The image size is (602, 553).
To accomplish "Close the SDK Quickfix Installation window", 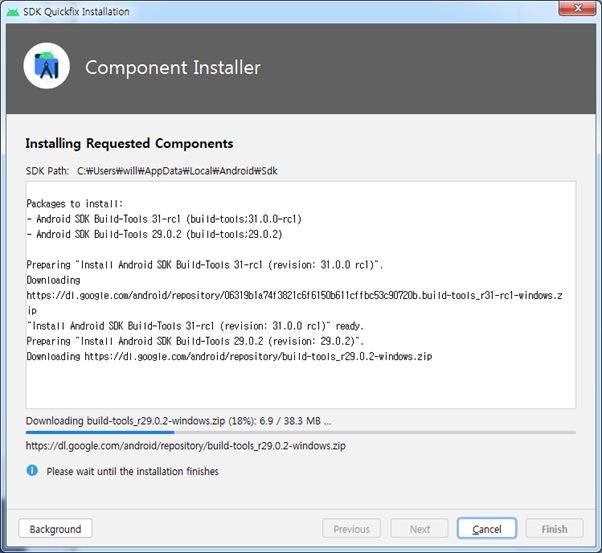I will [x=577, y=8].
